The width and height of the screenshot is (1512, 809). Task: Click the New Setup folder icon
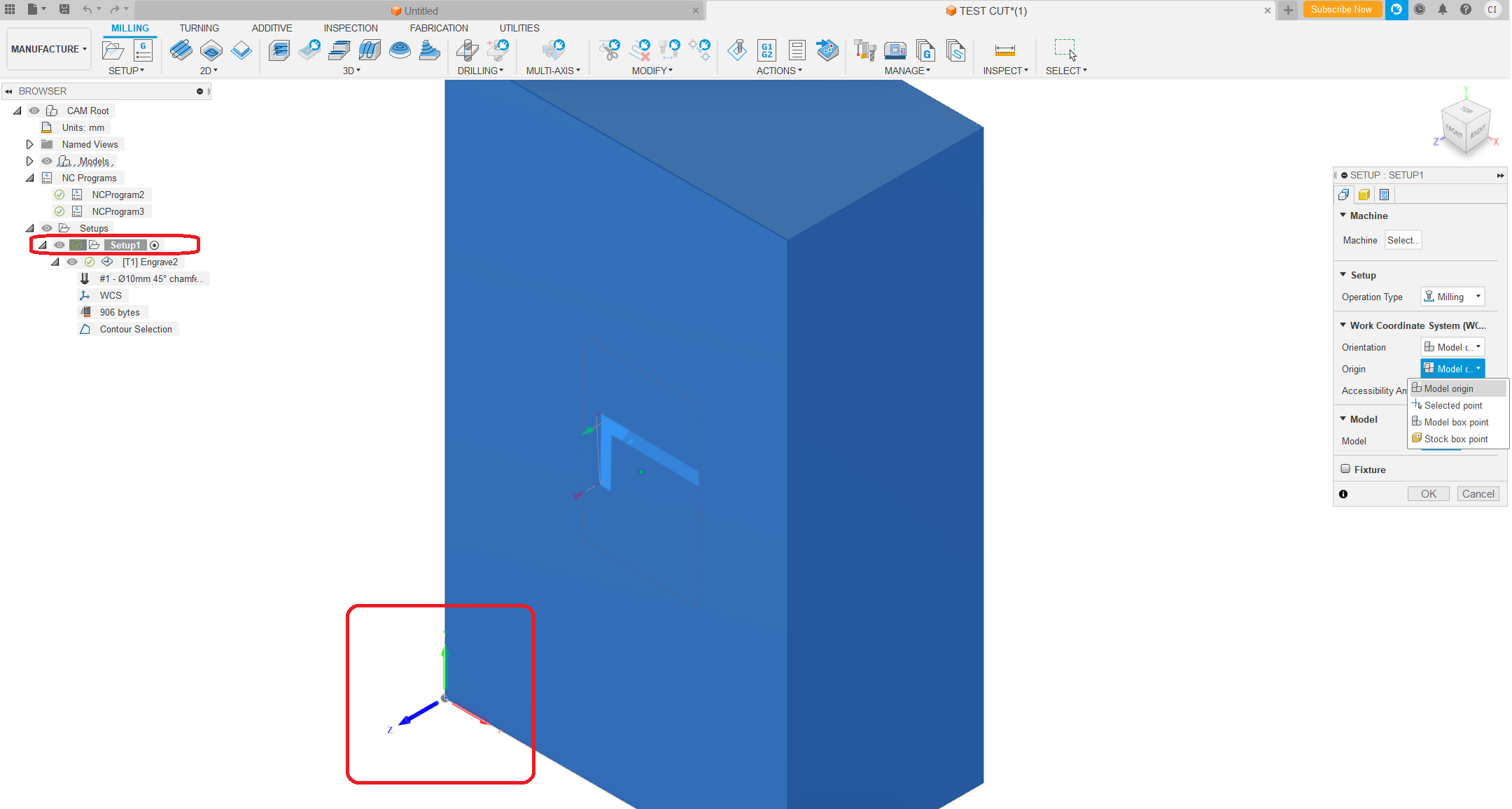(x=113, y=50)
